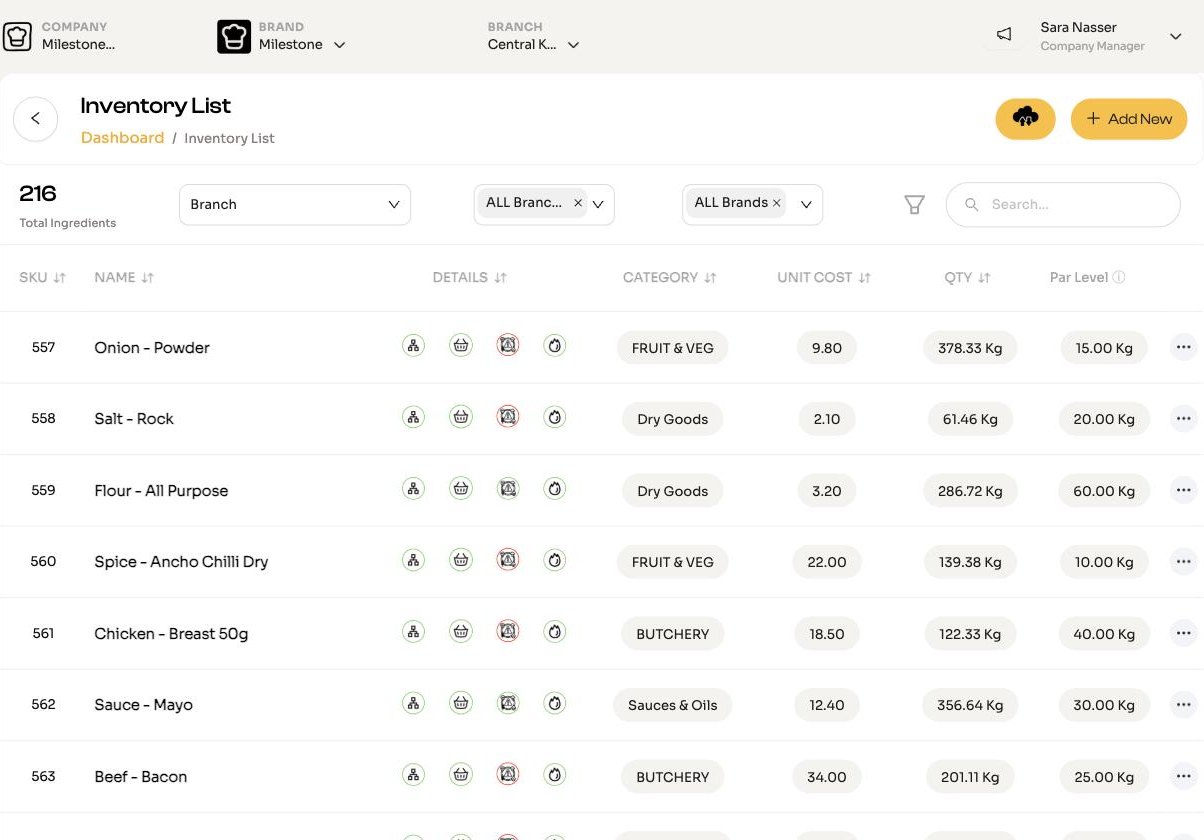Expand the Branch Central K... dropdown
Viewport: 1204px width, 840px height.
click(x=573, y=45)
